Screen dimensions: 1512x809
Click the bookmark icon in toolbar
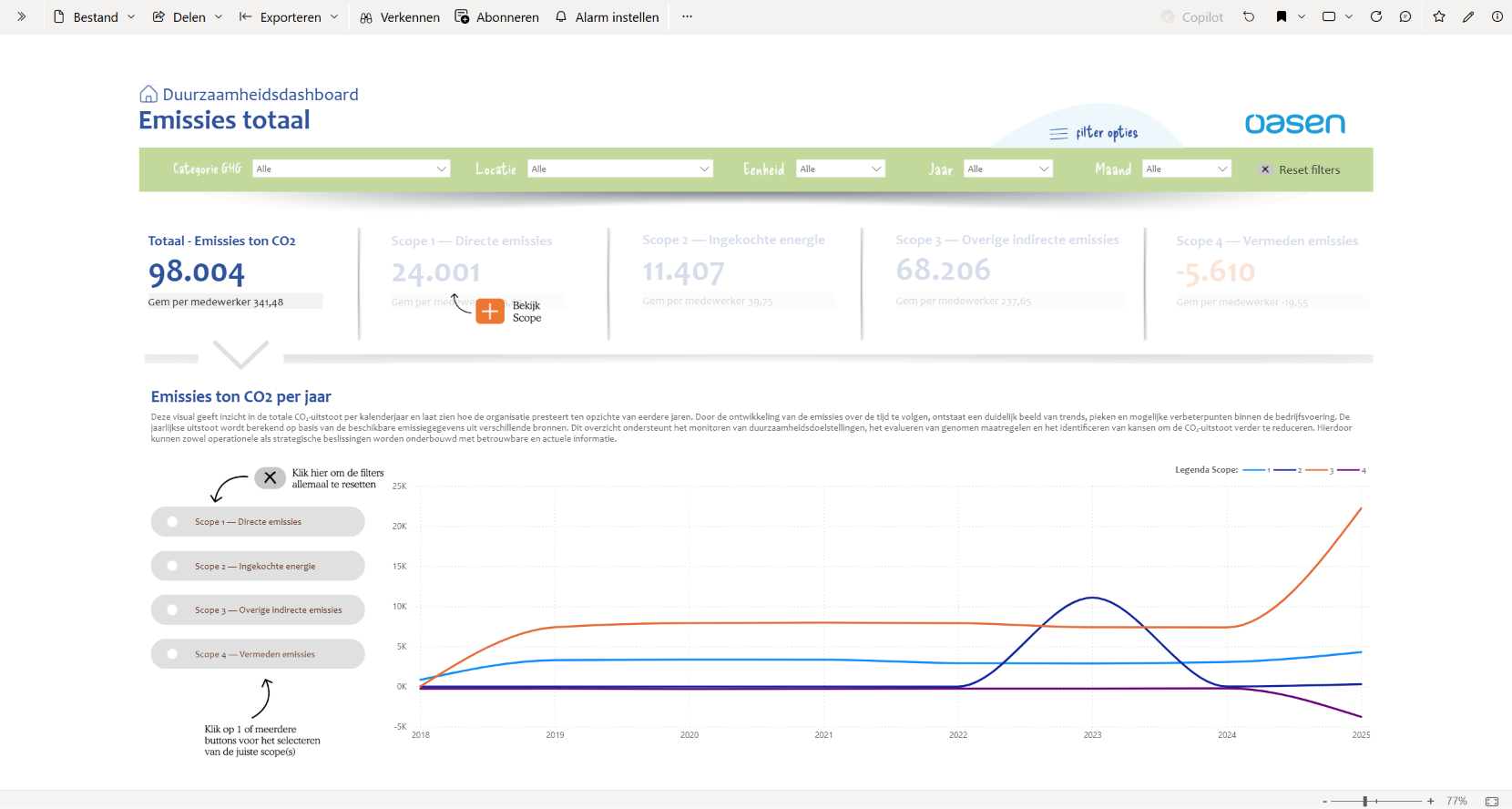[1282, 16]
